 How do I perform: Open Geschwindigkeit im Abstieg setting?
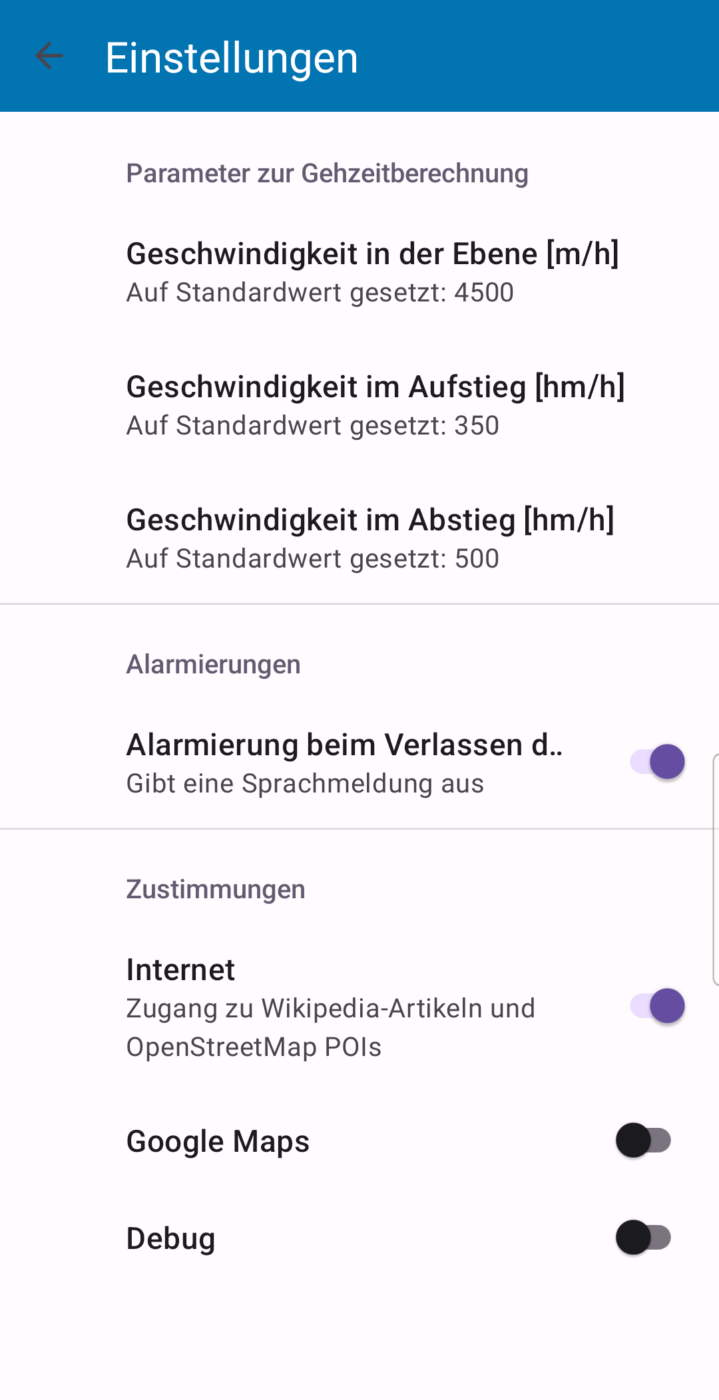[369, 520]
